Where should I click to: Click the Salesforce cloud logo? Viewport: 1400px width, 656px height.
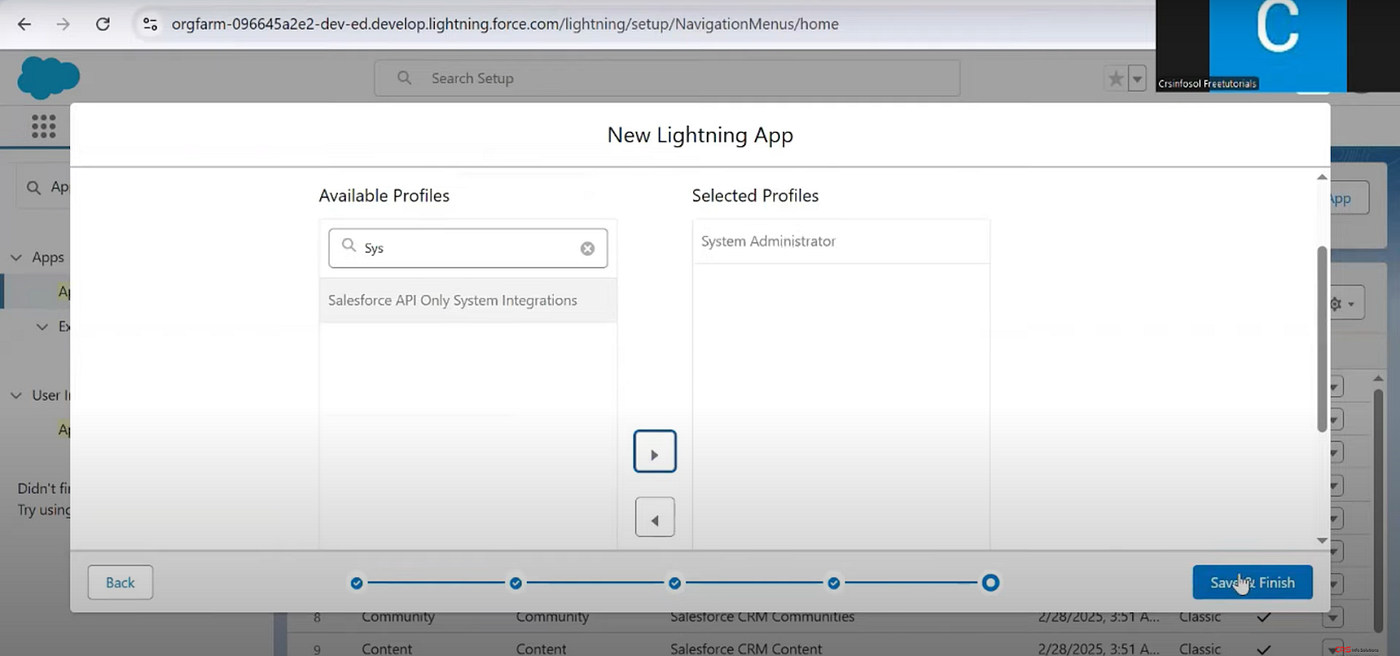click(48, 77)
